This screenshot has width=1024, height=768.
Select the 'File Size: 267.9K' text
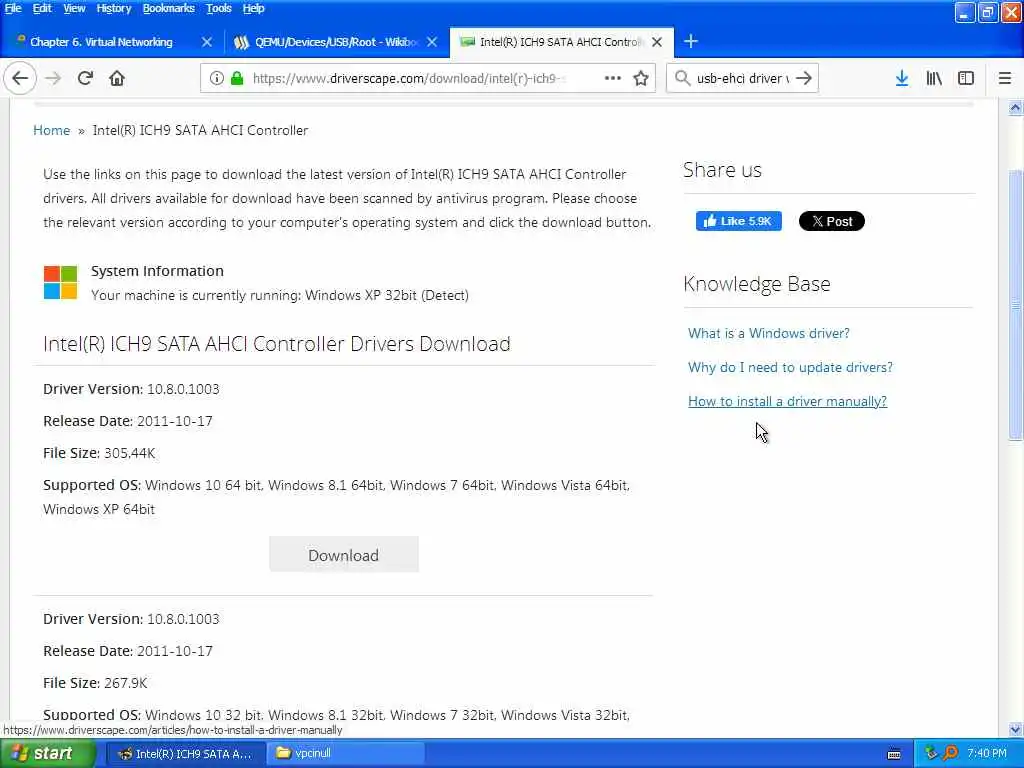coord(95,683)
